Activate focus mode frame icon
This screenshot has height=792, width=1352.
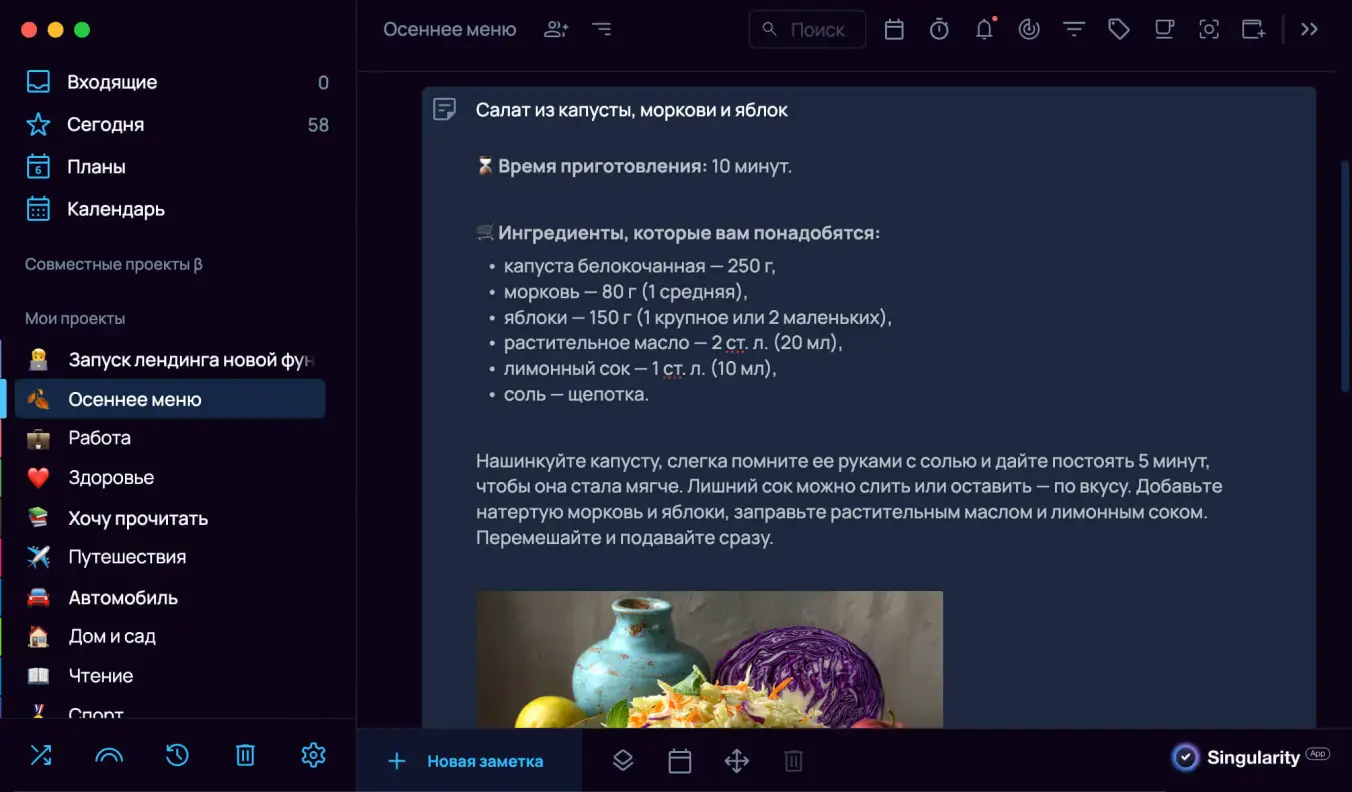point(1209,30)
